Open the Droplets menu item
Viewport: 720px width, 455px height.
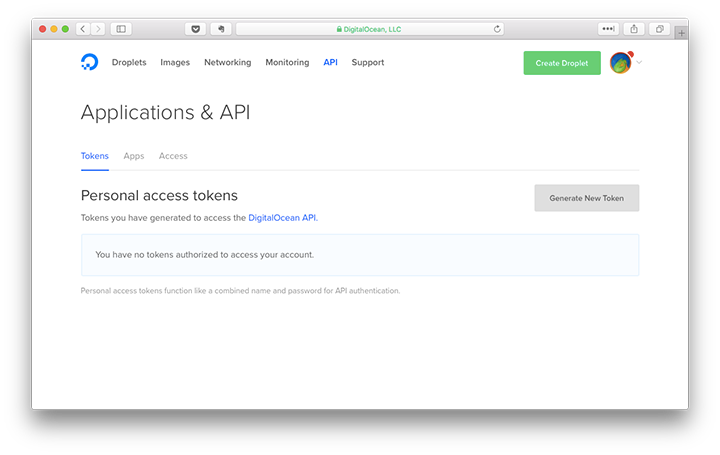click(129, 62)
